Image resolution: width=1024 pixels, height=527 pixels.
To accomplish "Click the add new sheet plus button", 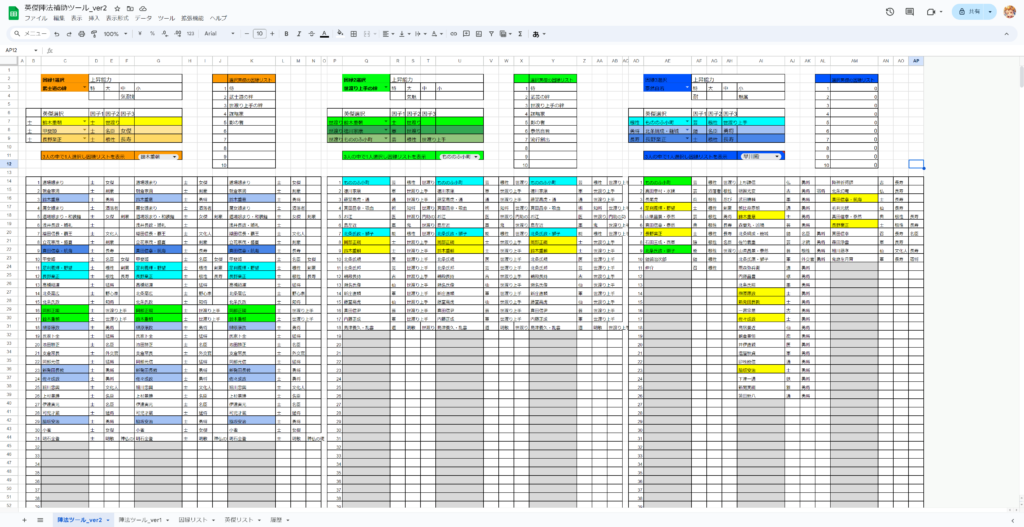I will pos(25,521).
